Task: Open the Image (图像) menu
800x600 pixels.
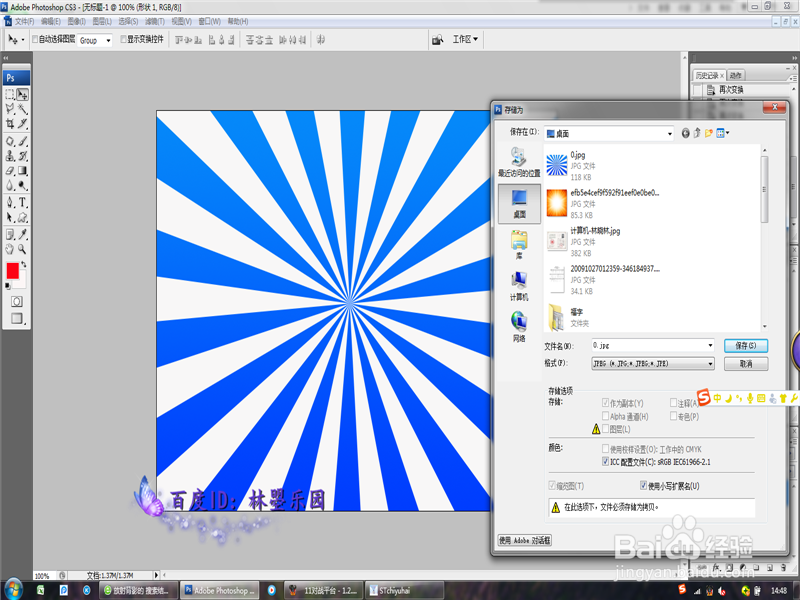Action: [77, 21]
